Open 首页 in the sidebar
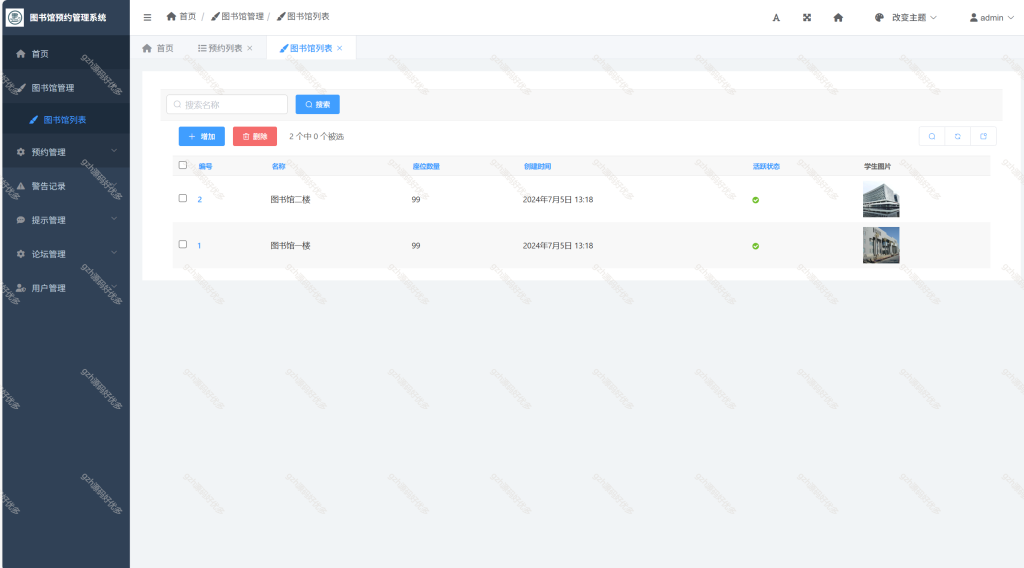This screenshot has width=1024, height=568. pyautogui.click(x=65, y=54)
